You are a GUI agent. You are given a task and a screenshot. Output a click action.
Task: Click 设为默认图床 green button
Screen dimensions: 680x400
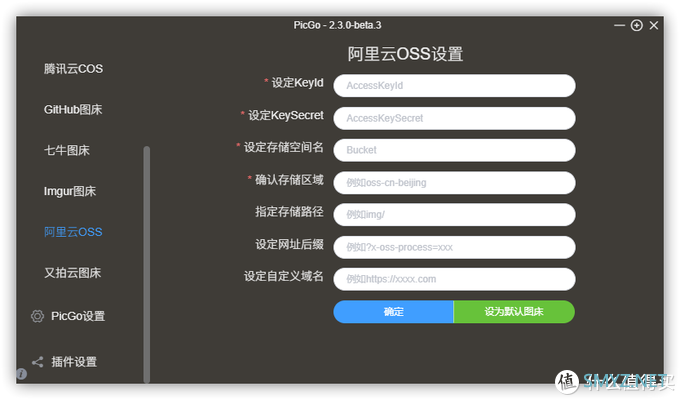point(514,311)
